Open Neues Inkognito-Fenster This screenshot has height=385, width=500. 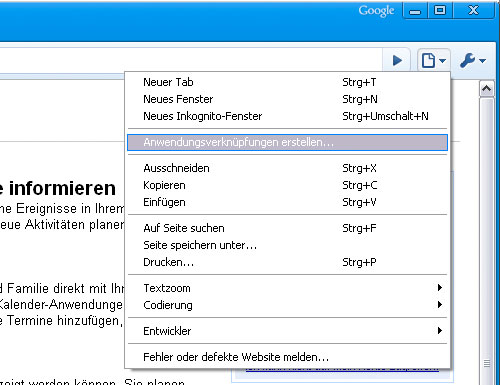tap(287, 116)
